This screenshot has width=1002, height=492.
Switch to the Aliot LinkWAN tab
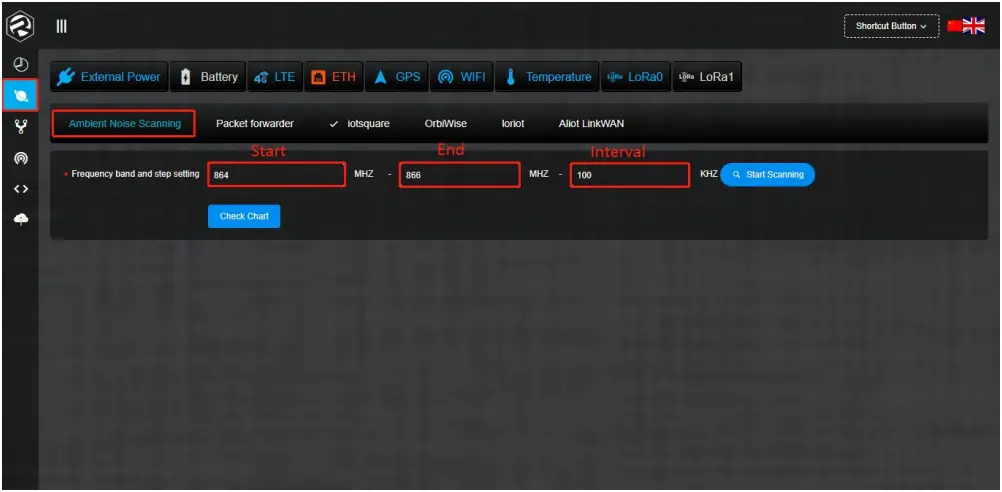tap(591, 124)
